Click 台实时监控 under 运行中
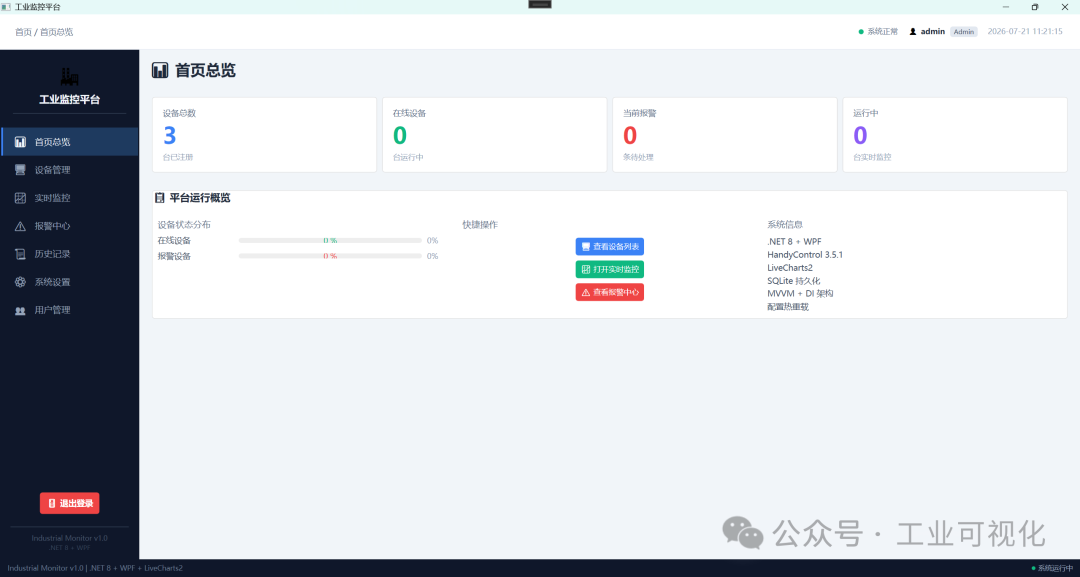The width and height of the screenshot is (1080, 577). 872,158
